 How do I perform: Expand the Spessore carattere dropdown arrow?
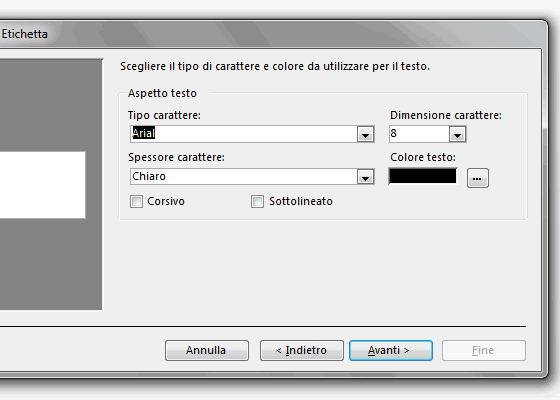click(365, 177)
